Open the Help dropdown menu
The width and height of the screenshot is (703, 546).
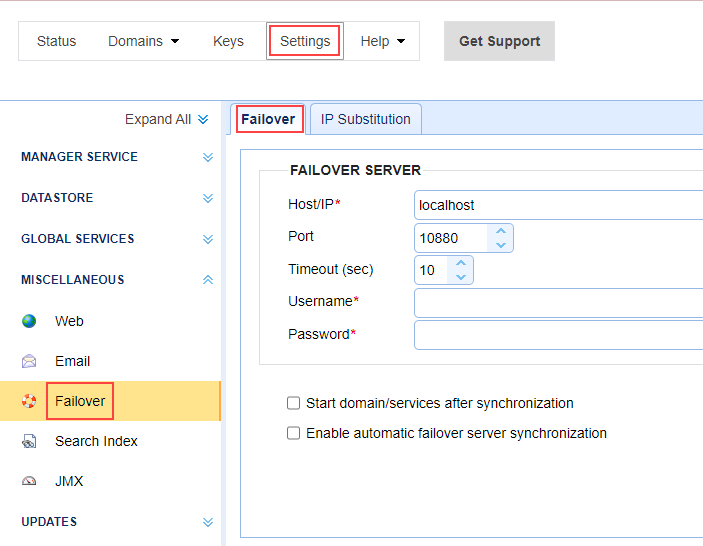(x=383, y=41)
